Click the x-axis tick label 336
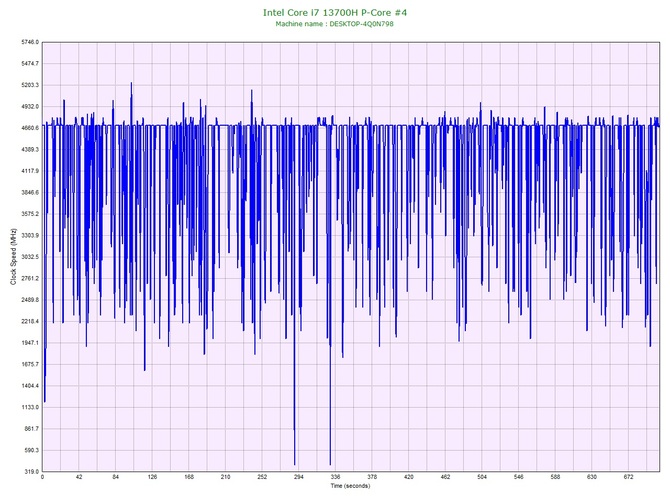This screenshot has height=503, width=670. (335, 477)
